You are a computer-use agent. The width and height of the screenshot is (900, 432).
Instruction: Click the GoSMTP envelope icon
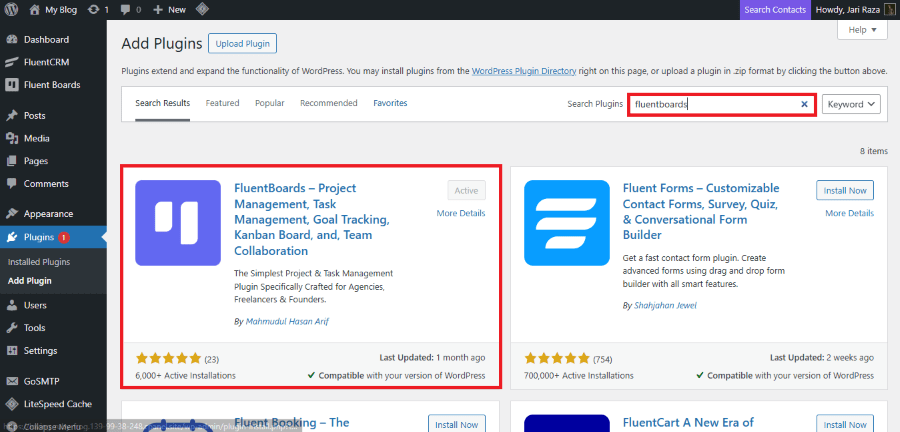coord(11,381)
